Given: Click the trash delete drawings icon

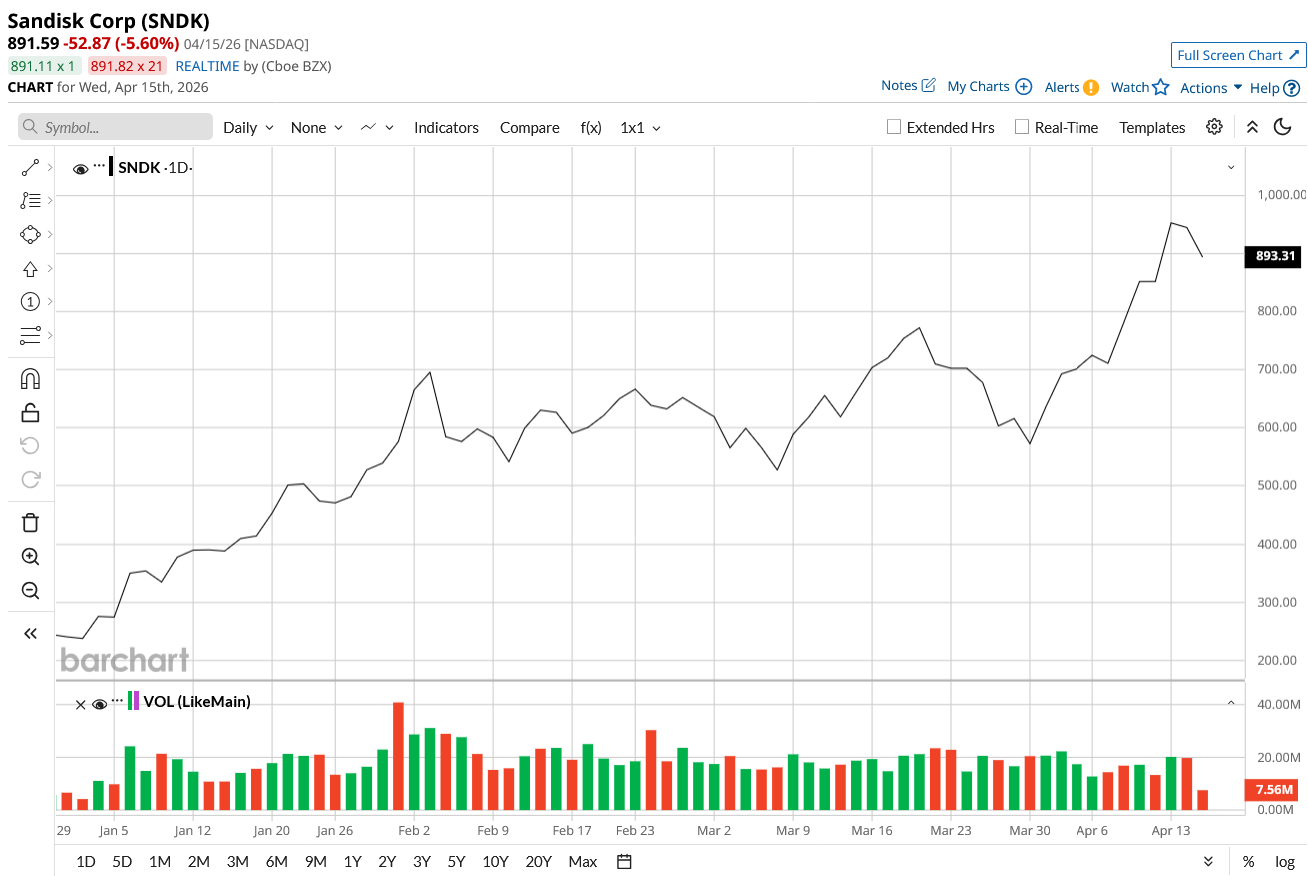Looking at the screenshot, I should pyautogui.click(x=30, y=522).
